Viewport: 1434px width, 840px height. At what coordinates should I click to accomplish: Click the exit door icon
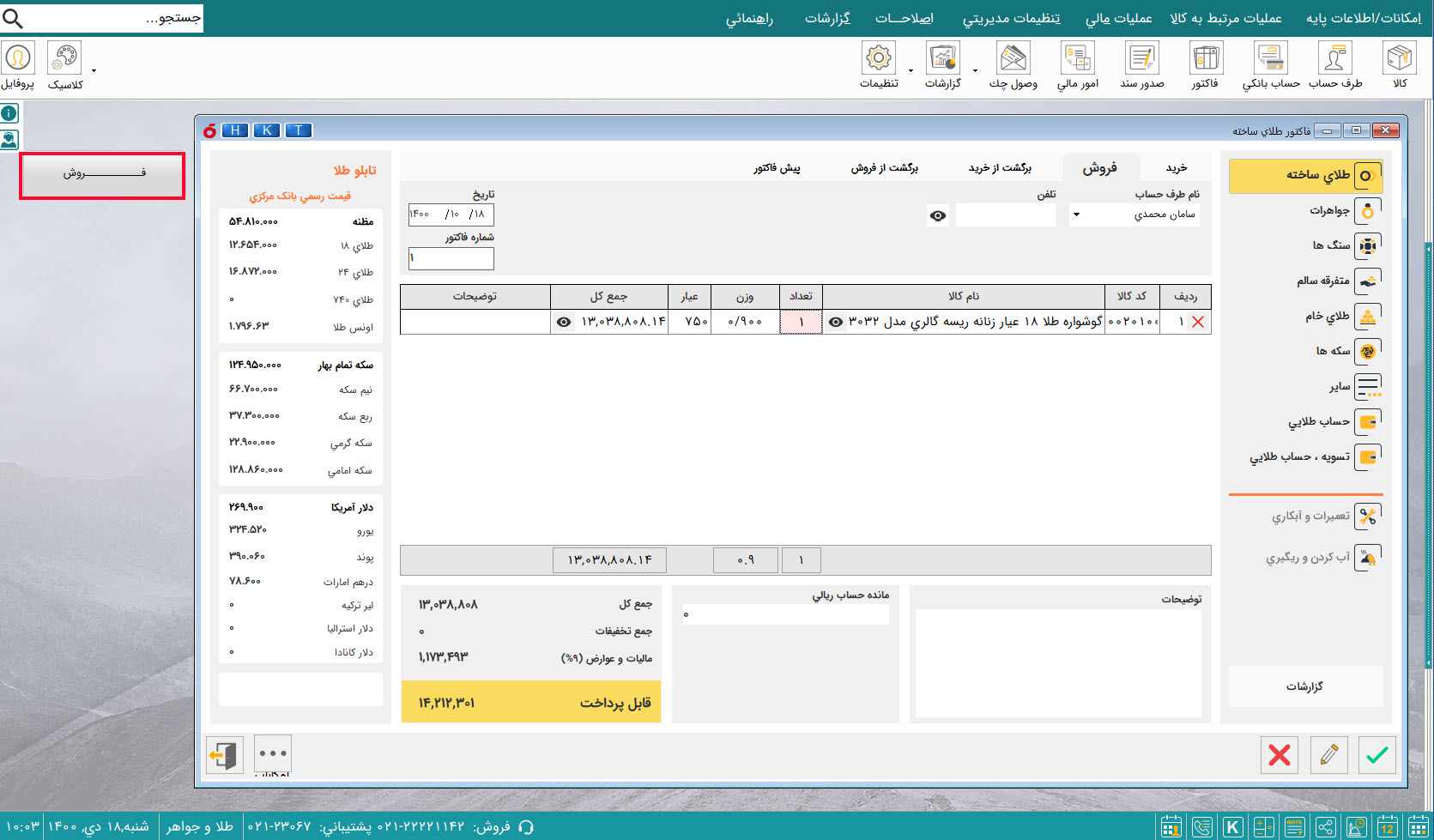tap(224, 755)
